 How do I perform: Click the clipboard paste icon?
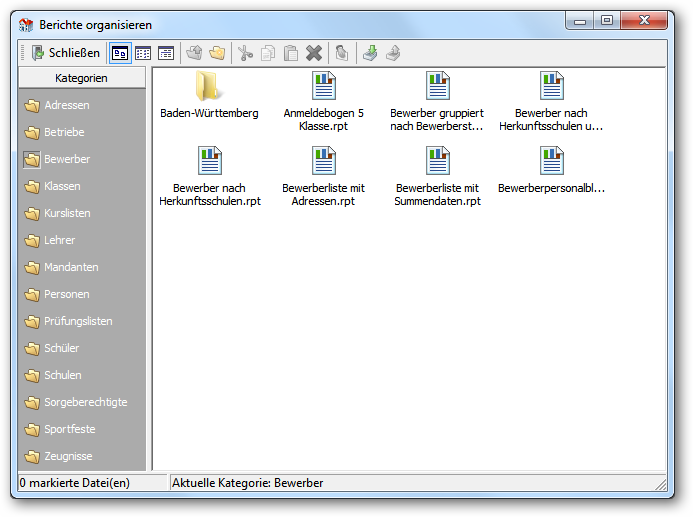(291, 53)
